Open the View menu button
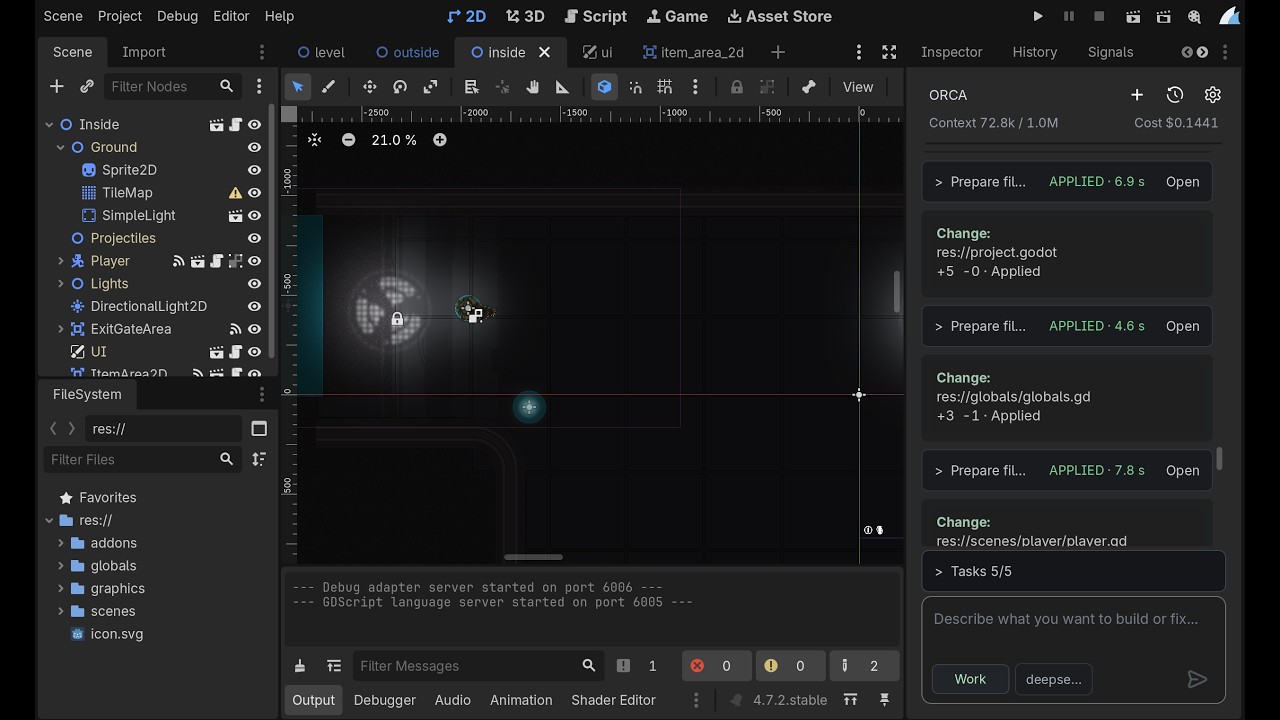Screen dimensions: 1280x720 pos(858,87)
